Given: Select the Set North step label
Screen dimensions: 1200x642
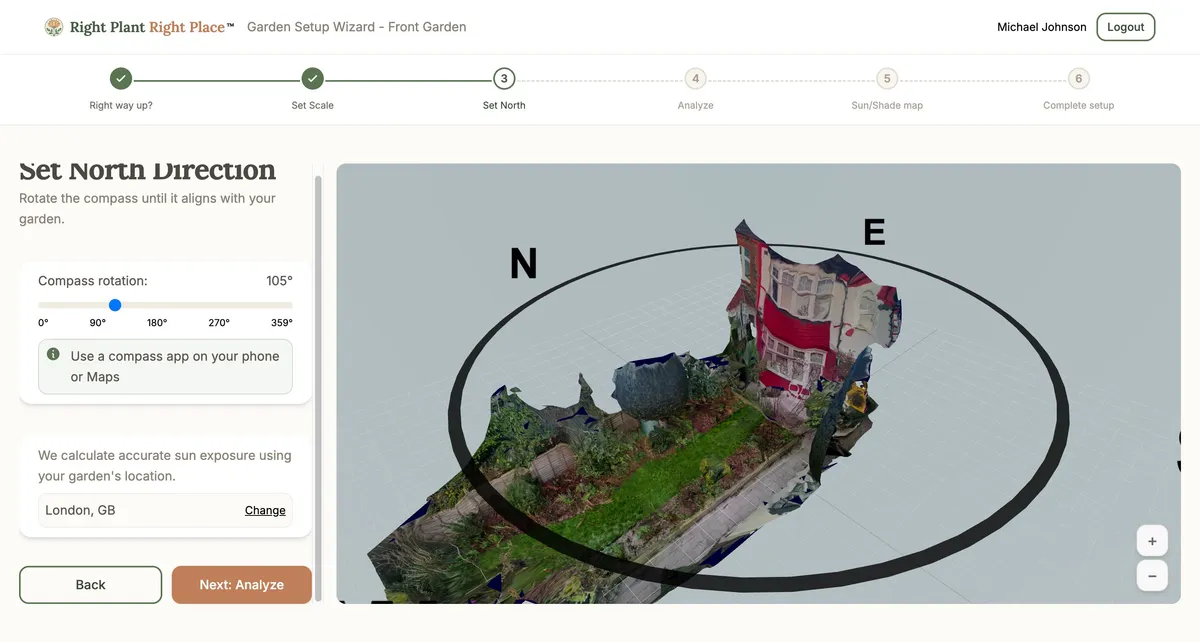Looking at the screenshot, I should tap(504, 104).
